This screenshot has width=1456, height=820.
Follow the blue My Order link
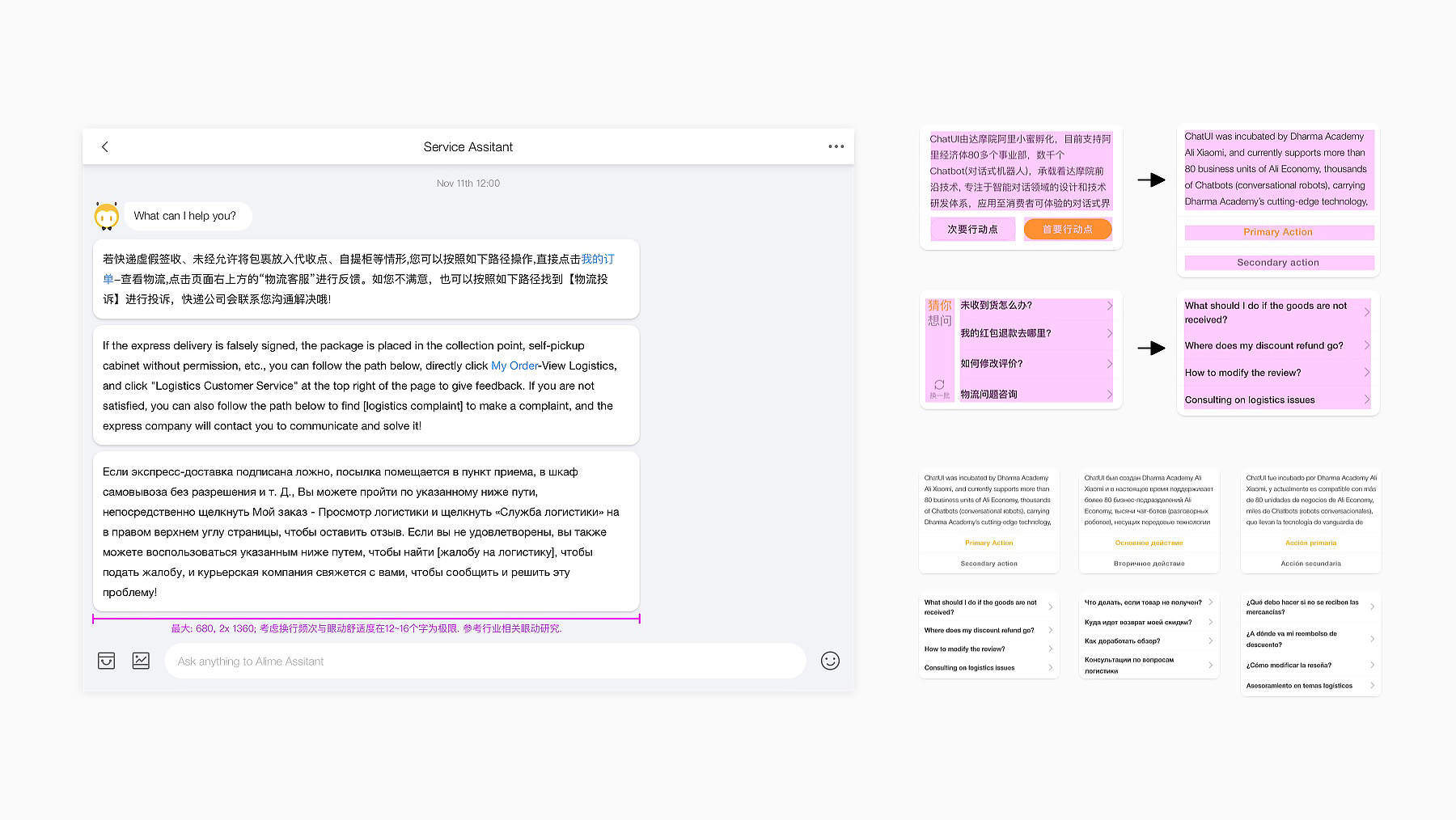point(514,366)
